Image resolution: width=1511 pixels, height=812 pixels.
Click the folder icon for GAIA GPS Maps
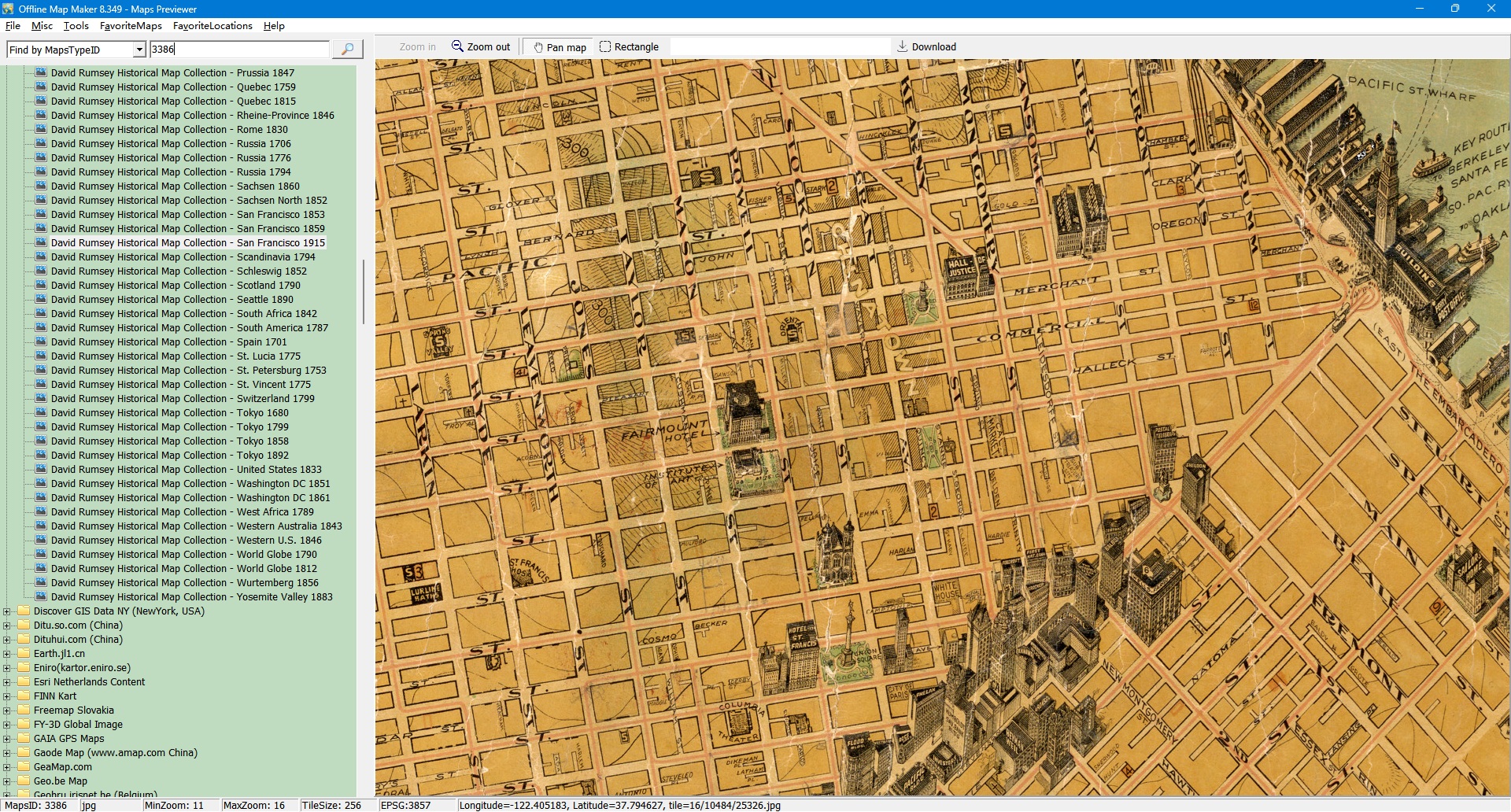(24, 738)
